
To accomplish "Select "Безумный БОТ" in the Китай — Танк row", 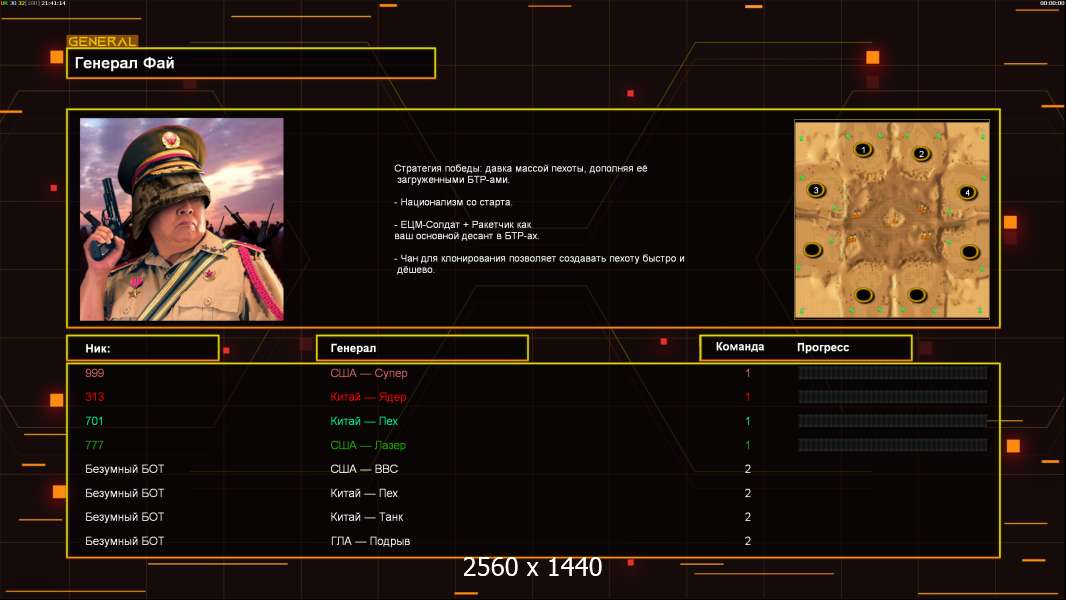I will tap(124, 517).
